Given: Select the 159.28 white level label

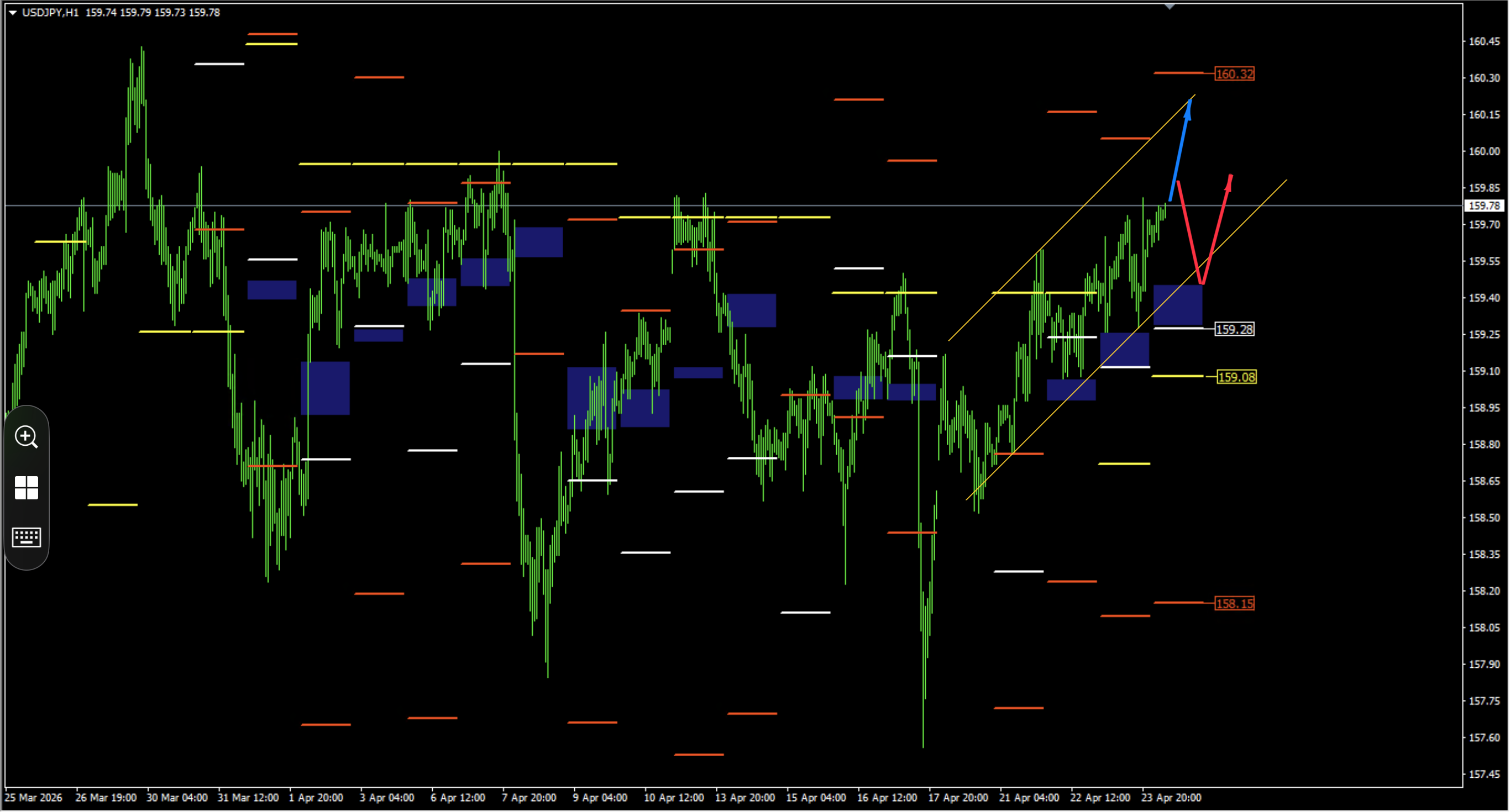Looking at the screenshot, I should tap(1234, 329).
